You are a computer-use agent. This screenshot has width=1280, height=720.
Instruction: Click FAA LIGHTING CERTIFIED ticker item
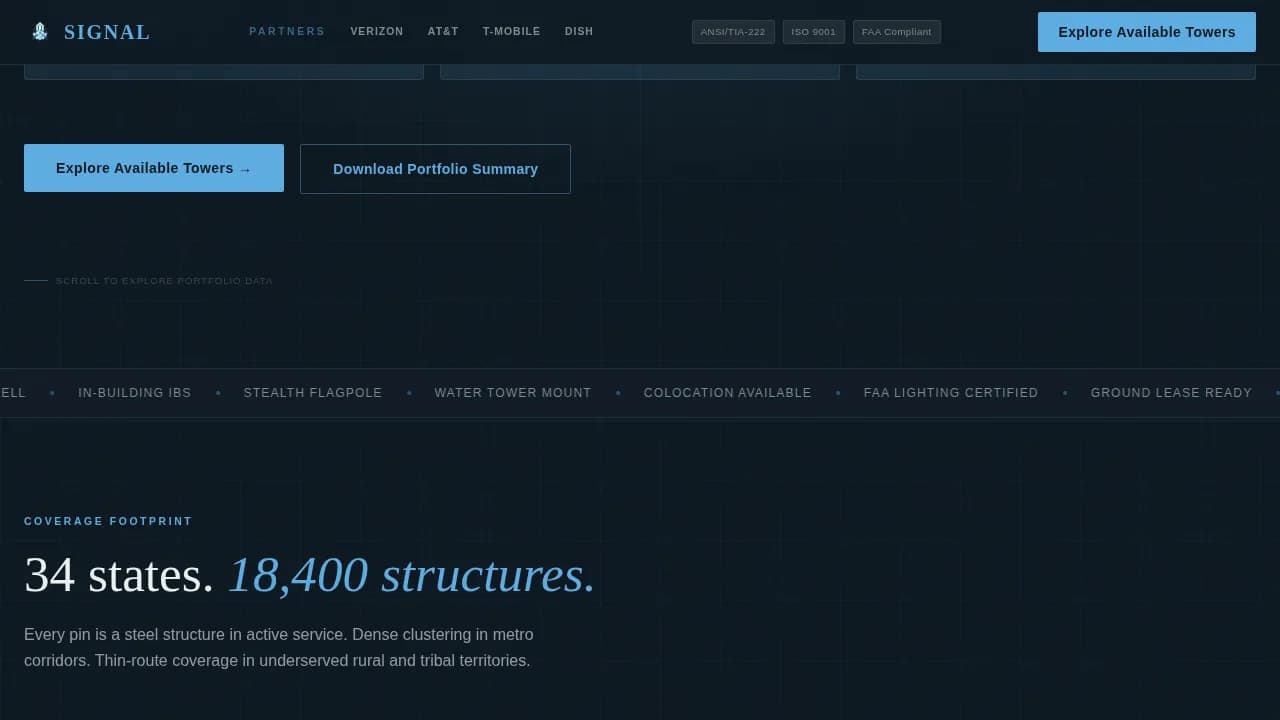click(951, 393)
